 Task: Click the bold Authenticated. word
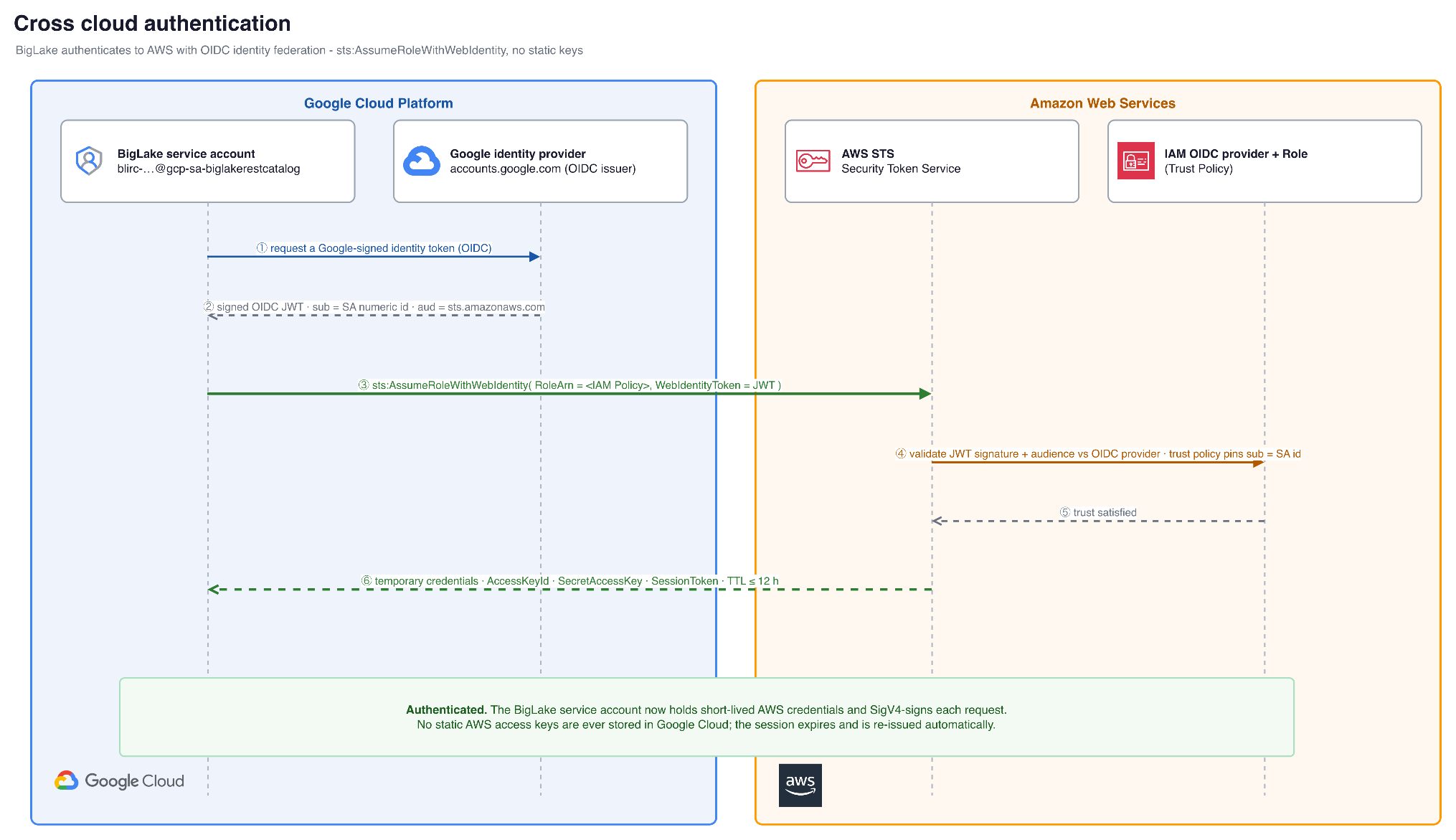click(x=446, y=710)
